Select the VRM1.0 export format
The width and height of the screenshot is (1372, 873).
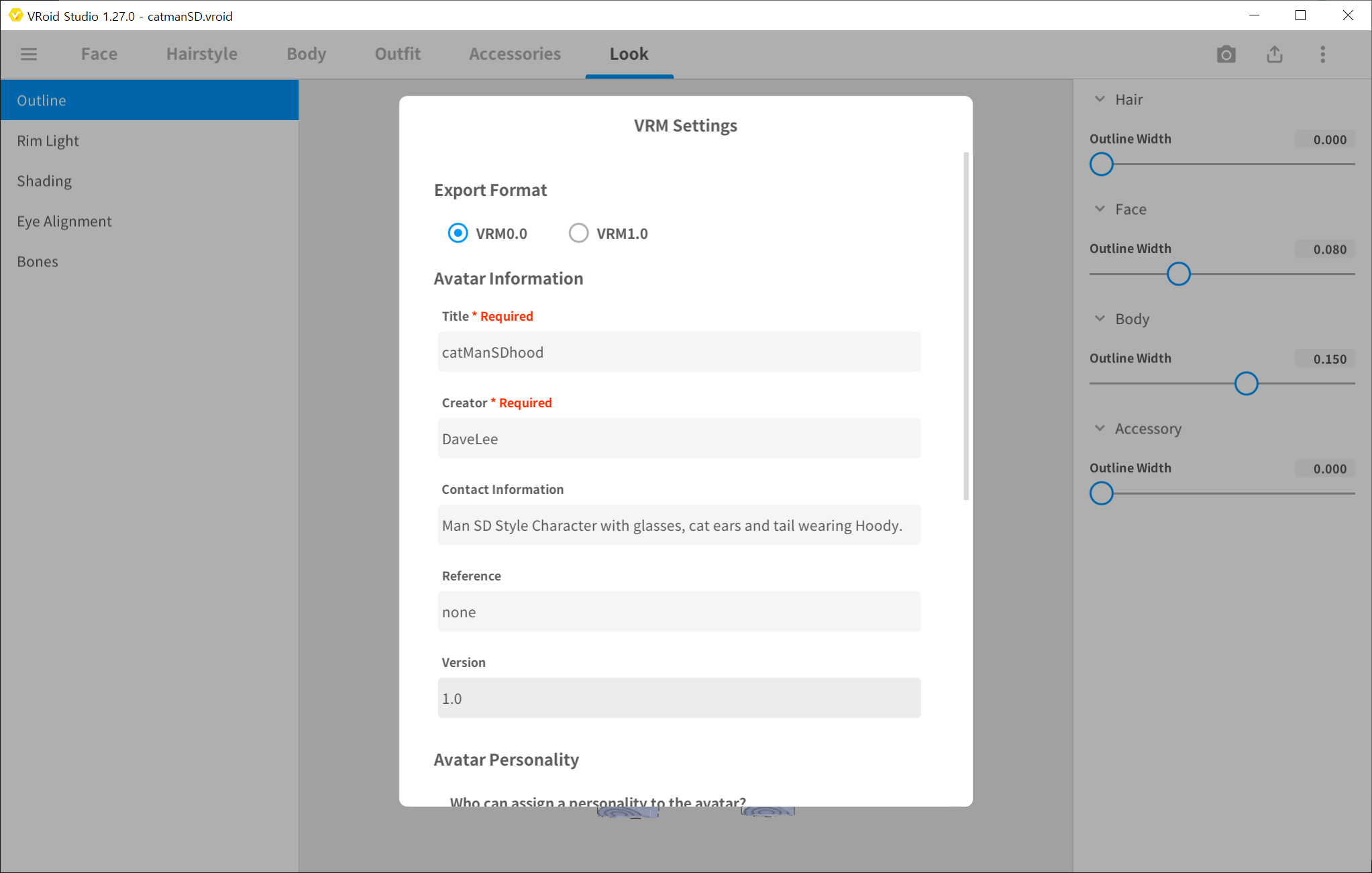point(578,233)
